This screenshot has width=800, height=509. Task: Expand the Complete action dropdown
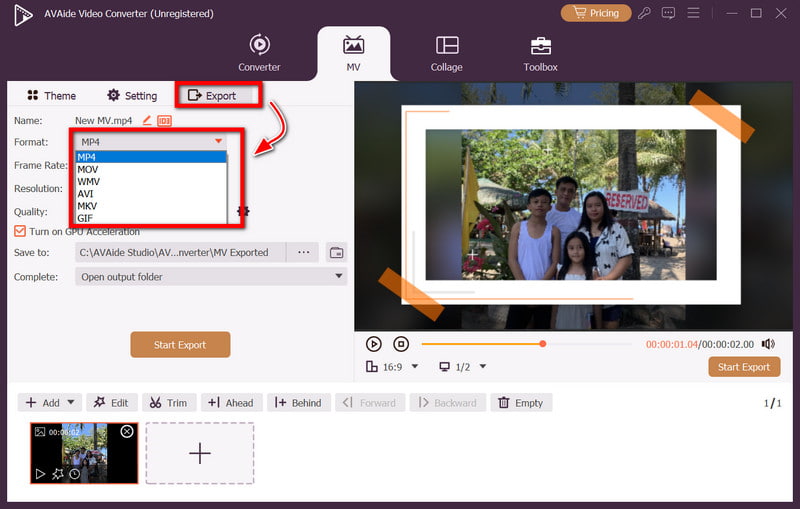[x=211, y=277]
